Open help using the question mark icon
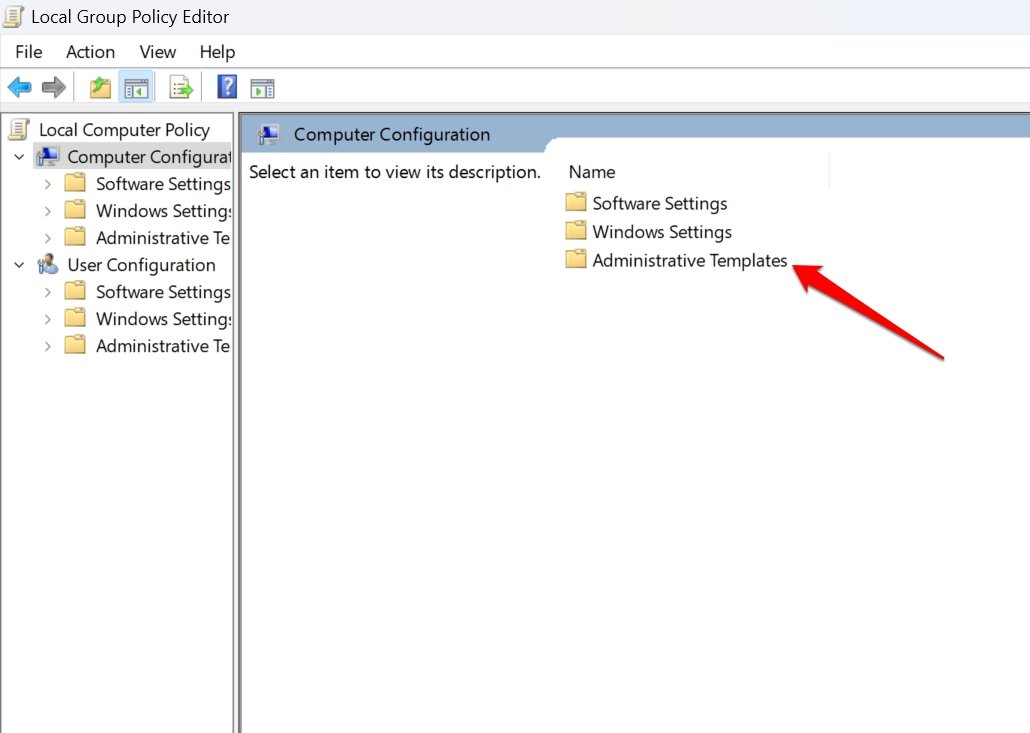The image size is (1030, 733). point(226,86)
